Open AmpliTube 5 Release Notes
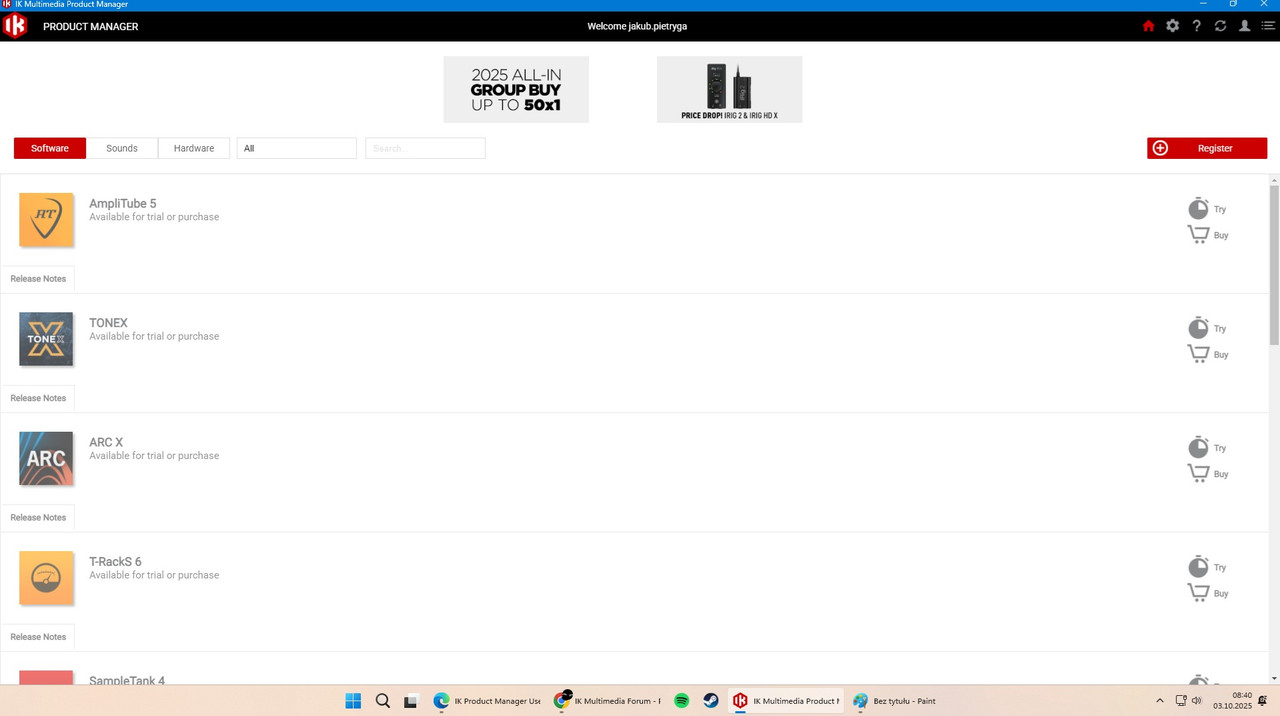This screenshot has height=716, width=1280. (38, 279)
